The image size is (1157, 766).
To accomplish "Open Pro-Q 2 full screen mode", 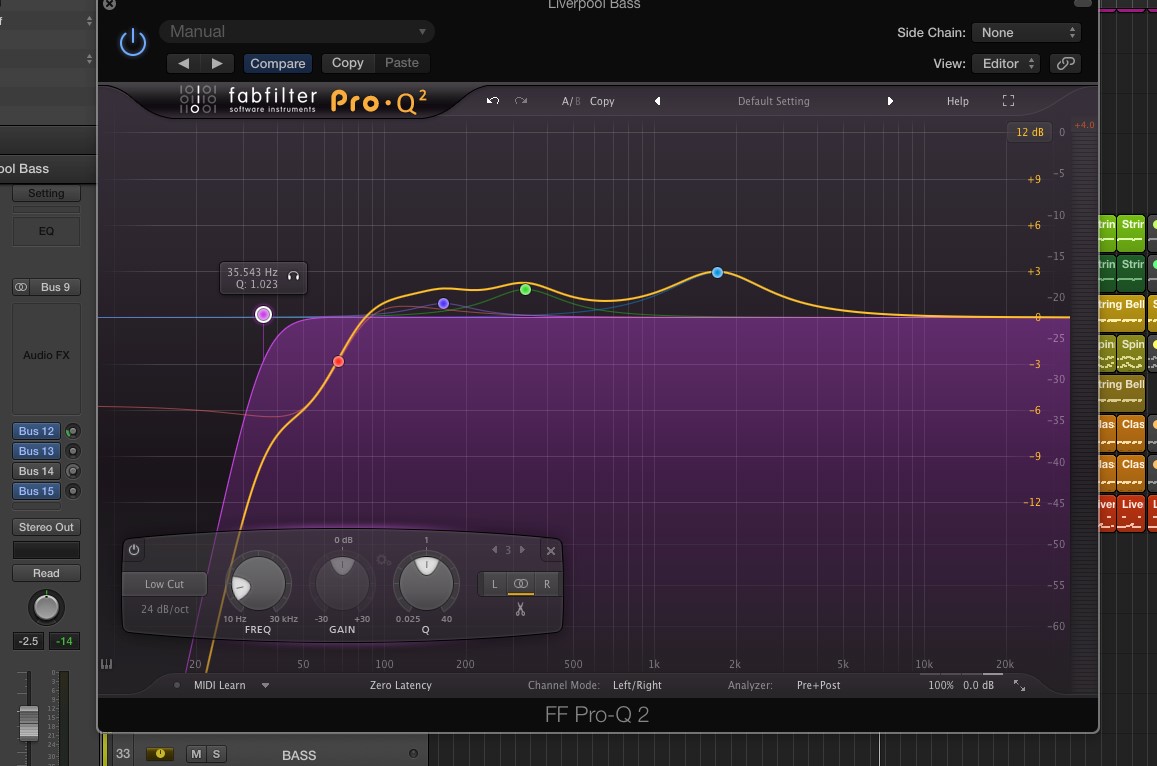I will [x=1008, y=100].
